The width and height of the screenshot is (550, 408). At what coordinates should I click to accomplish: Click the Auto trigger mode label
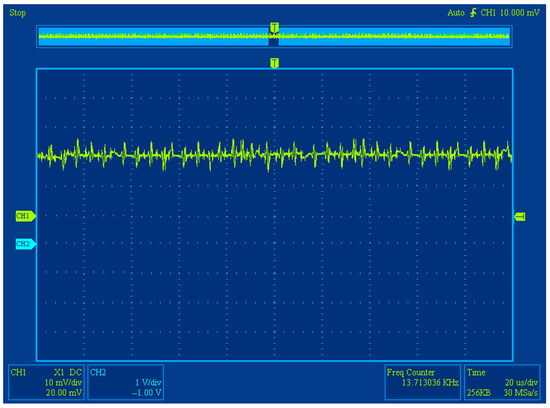coord(456,13)
